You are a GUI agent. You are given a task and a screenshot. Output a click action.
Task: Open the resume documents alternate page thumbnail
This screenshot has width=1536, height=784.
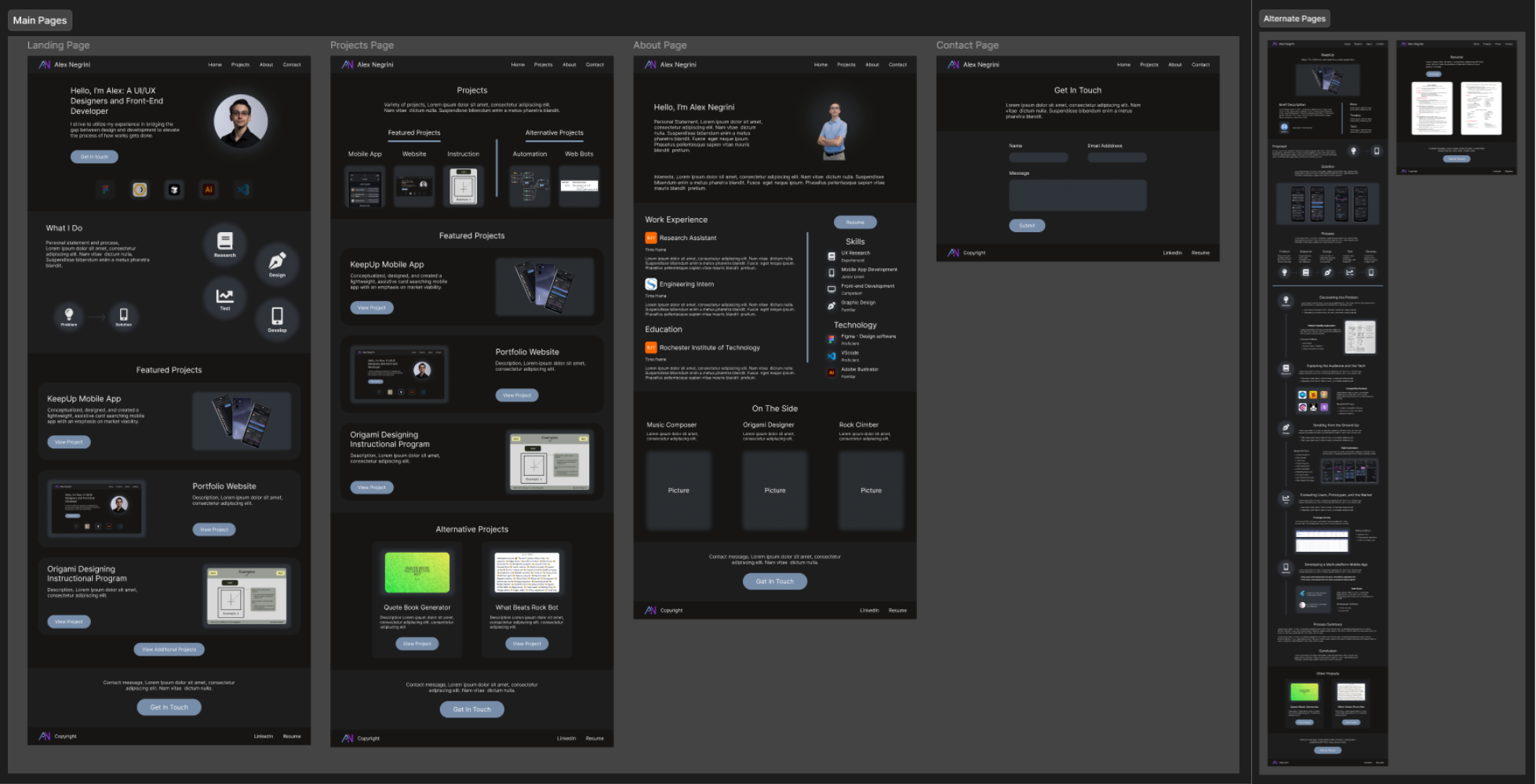(x=1457, y=107)
